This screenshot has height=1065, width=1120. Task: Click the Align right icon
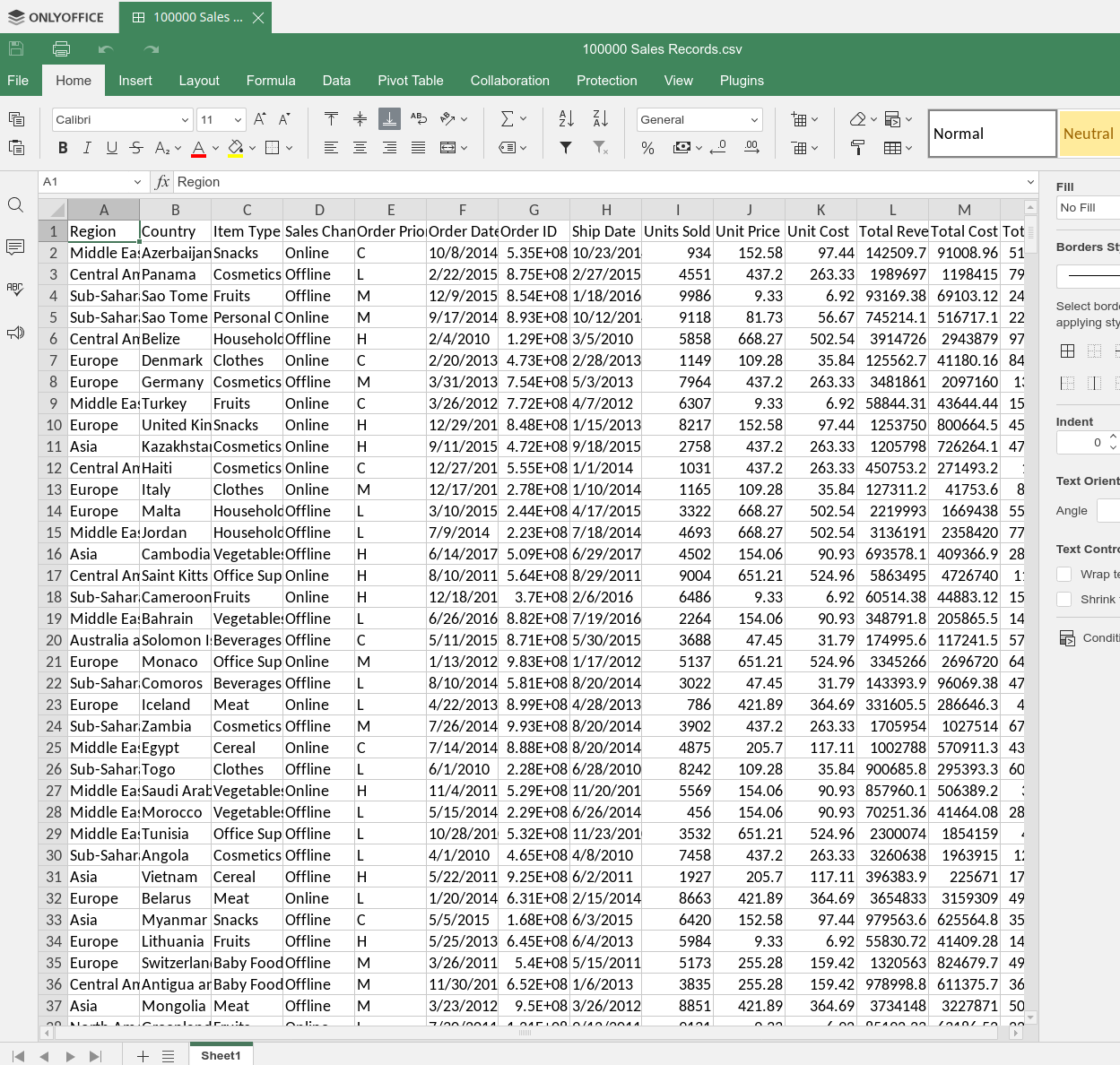389,148
